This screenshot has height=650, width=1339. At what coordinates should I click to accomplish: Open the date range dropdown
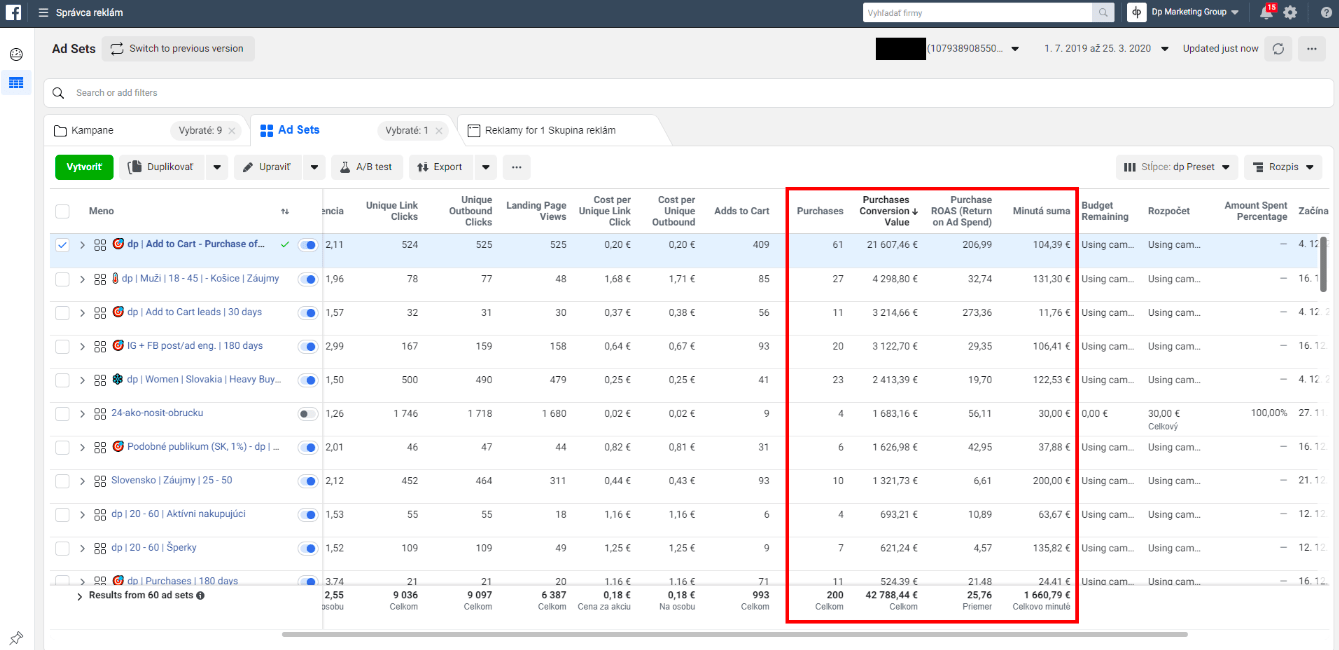point(1102,49)
